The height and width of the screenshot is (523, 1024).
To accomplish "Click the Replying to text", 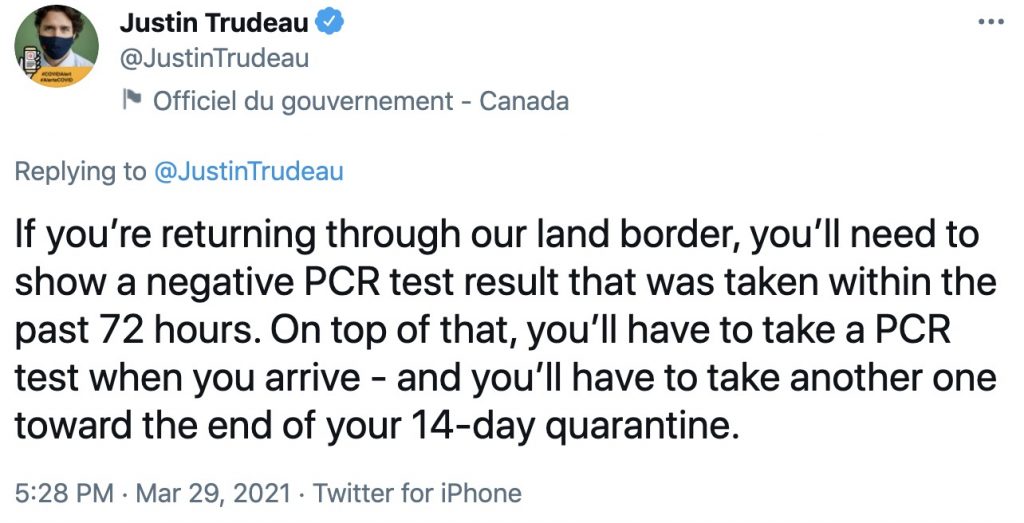I will pos(80,171).
